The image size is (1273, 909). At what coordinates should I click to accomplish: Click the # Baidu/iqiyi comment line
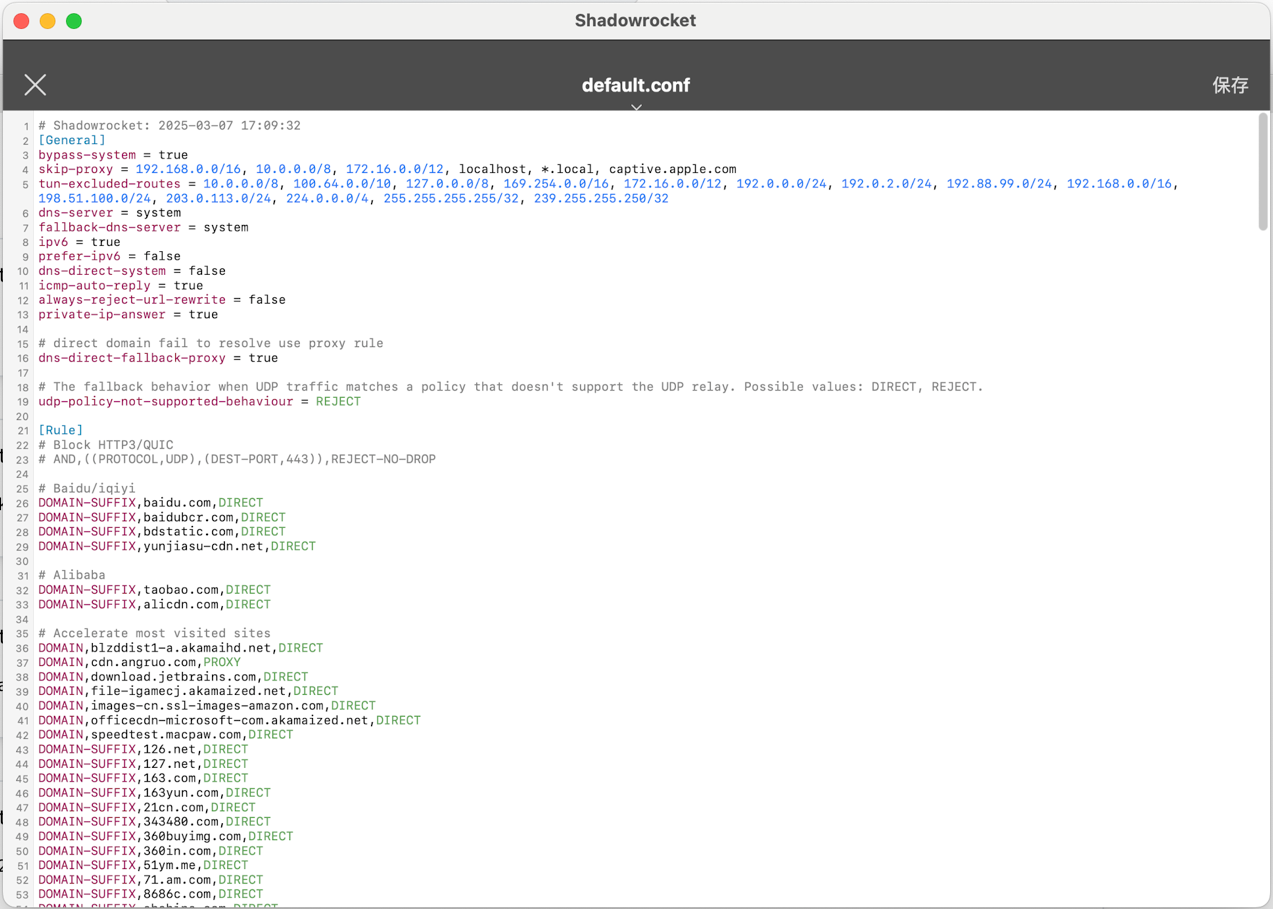point(87,489)
